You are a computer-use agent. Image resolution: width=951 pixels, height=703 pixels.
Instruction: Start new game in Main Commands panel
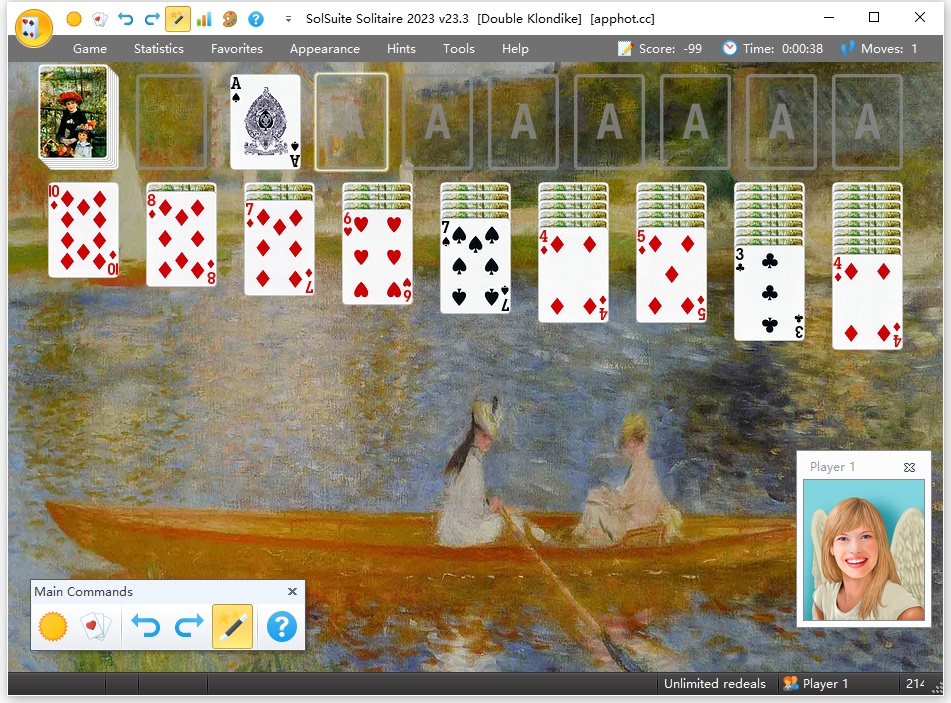pos(53,627)
